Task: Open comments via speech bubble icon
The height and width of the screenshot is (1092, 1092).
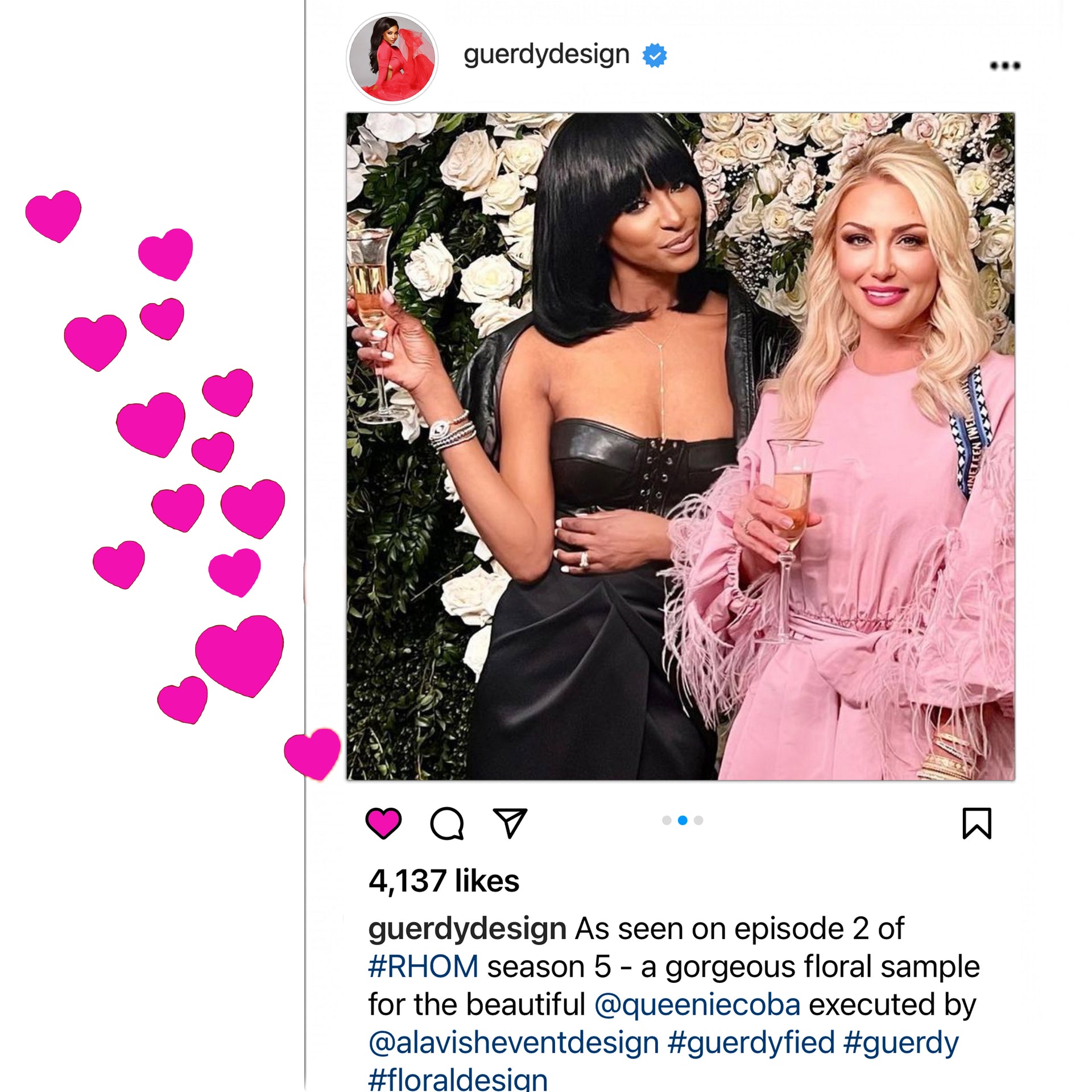Action: pos(447,823)
